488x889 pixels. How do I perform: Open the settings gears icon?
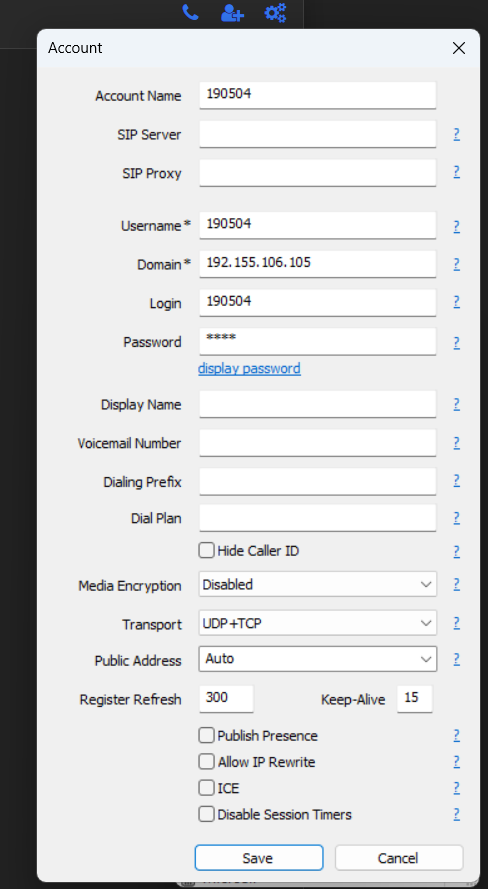[275, 12]
